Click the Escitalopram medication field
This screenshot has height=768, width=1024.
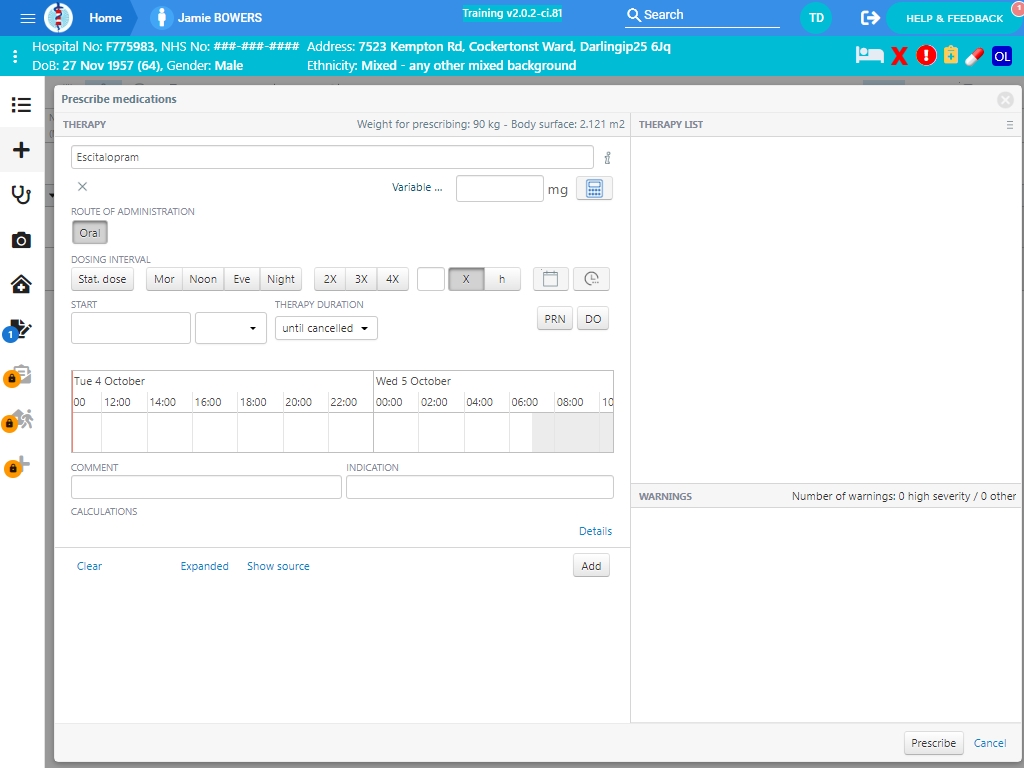pyautogui.click(x=332, y=157)
